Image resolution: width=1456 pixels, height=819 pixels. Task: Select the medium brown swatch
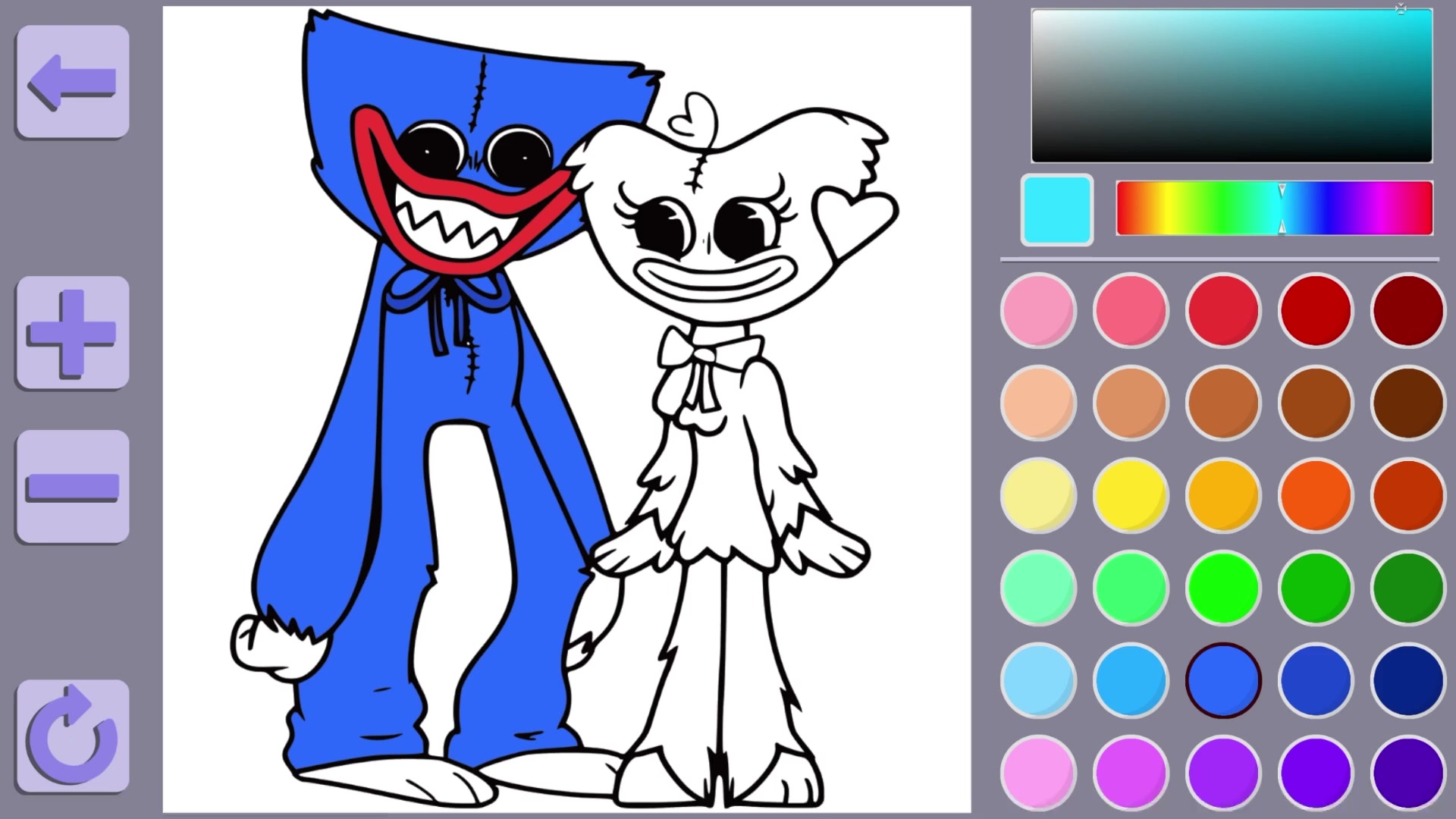1316,403
